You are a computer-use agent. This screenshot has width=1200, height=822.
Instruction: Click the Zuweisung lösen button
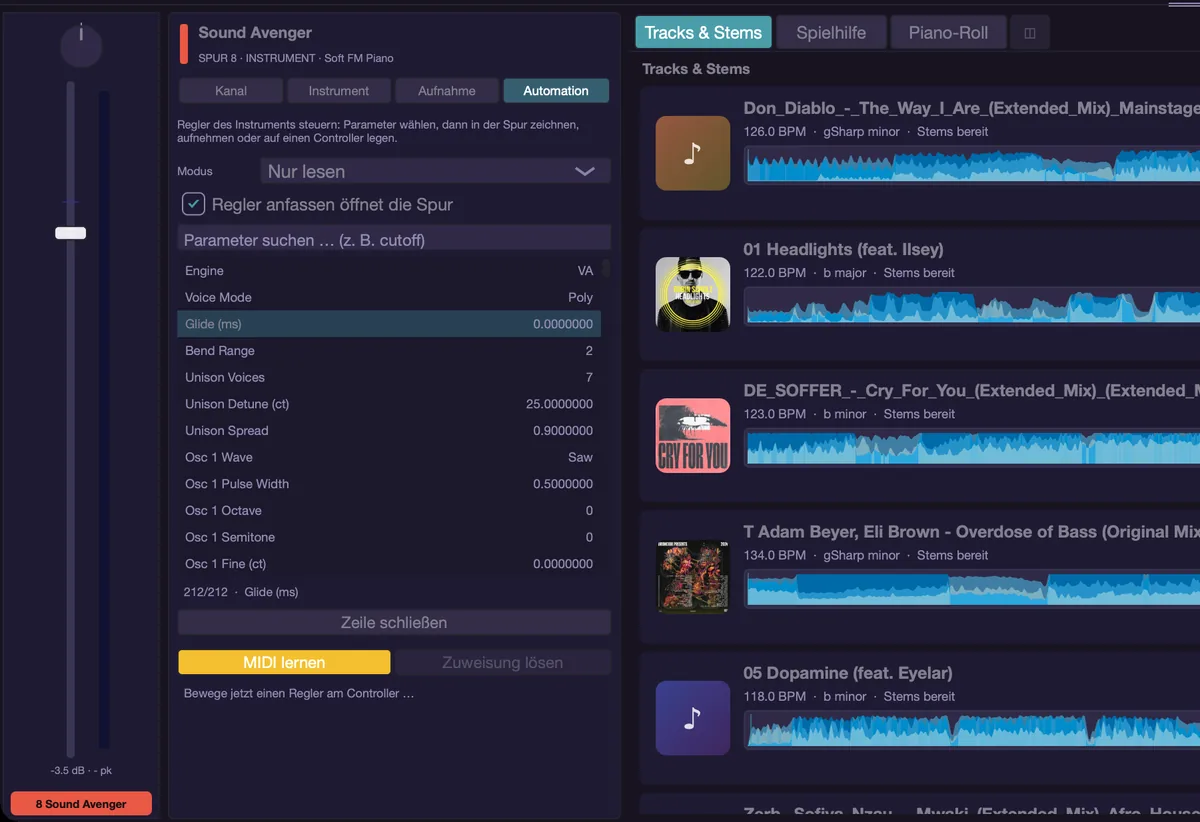(x=502, y=662)
